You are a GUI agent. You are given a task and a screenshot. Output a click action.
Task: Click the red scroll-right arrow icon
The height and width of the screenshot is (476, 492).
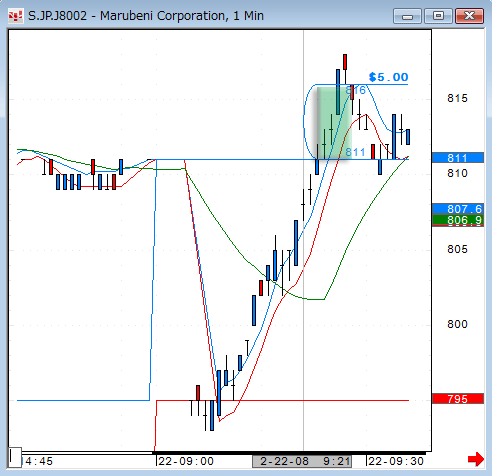click(x=476, y=459)
